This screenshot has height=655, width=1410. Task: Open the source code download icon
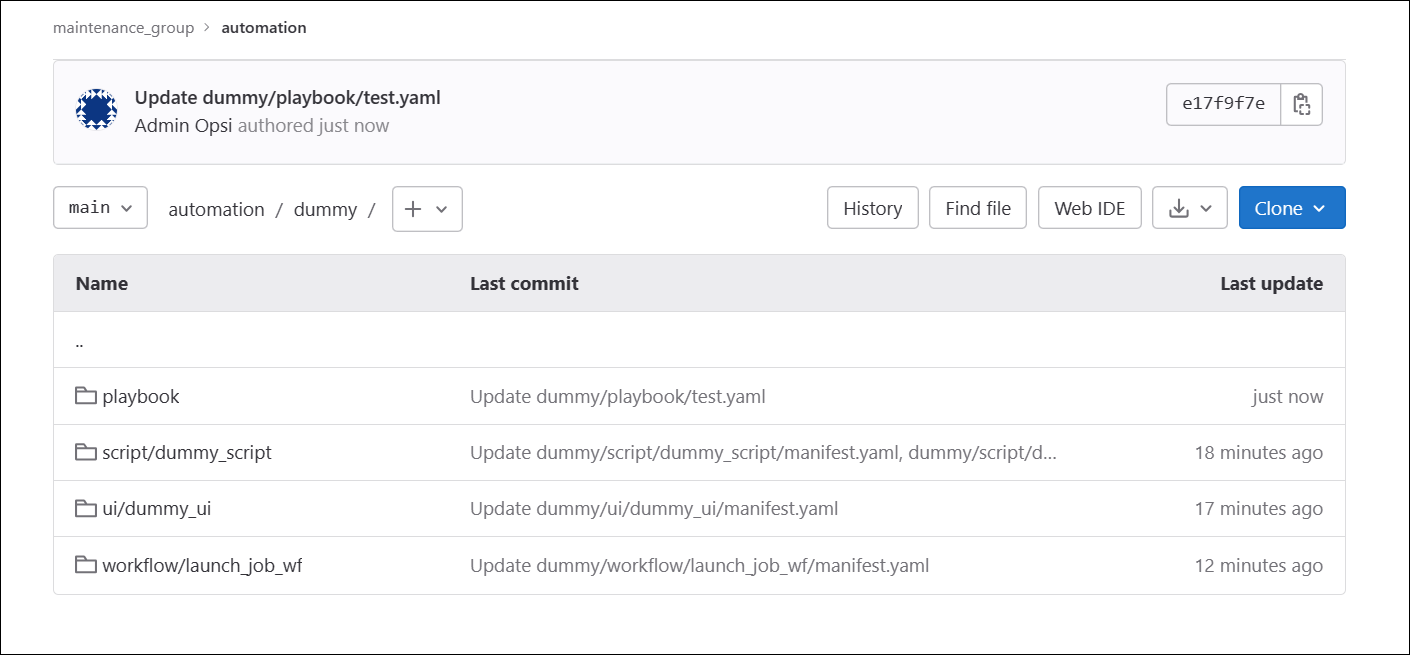click(1181, 207)
